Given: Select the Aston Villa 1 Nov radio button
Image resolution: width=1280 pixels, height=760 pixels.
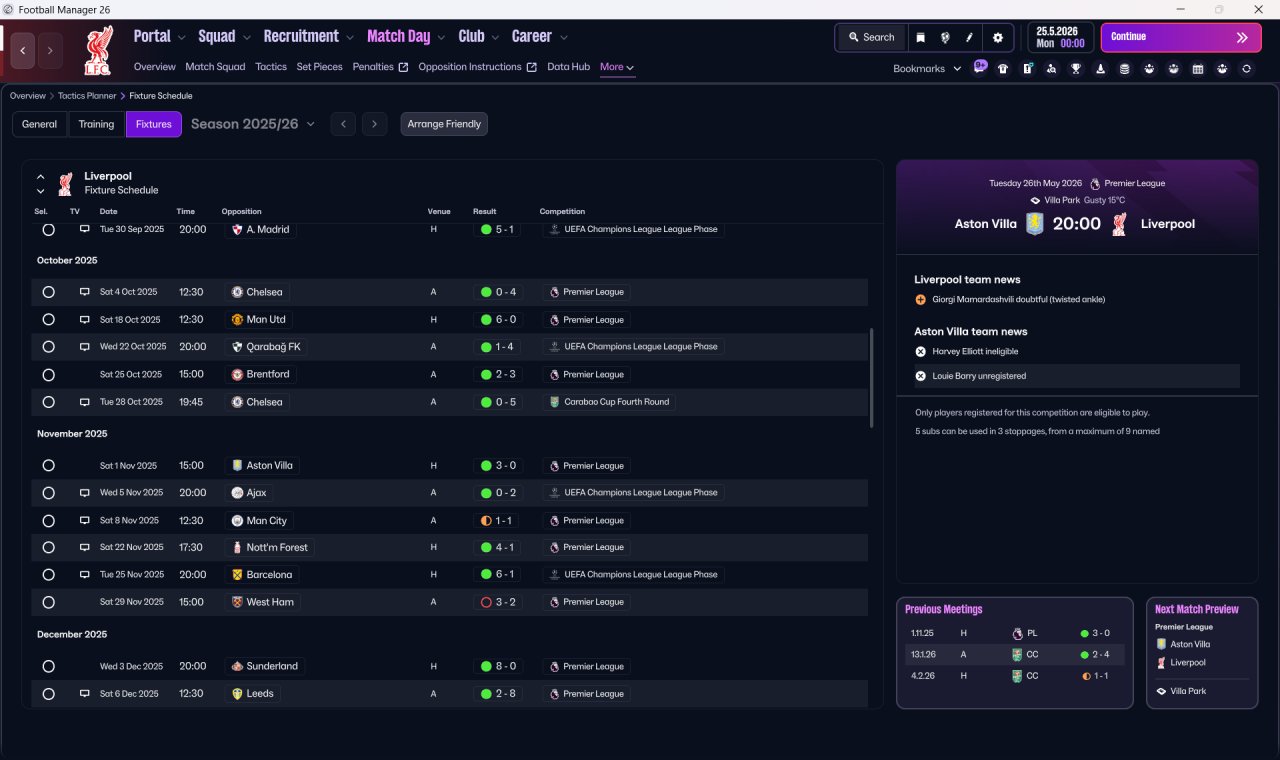Looking at the screenshot, I should coord(48,466).
